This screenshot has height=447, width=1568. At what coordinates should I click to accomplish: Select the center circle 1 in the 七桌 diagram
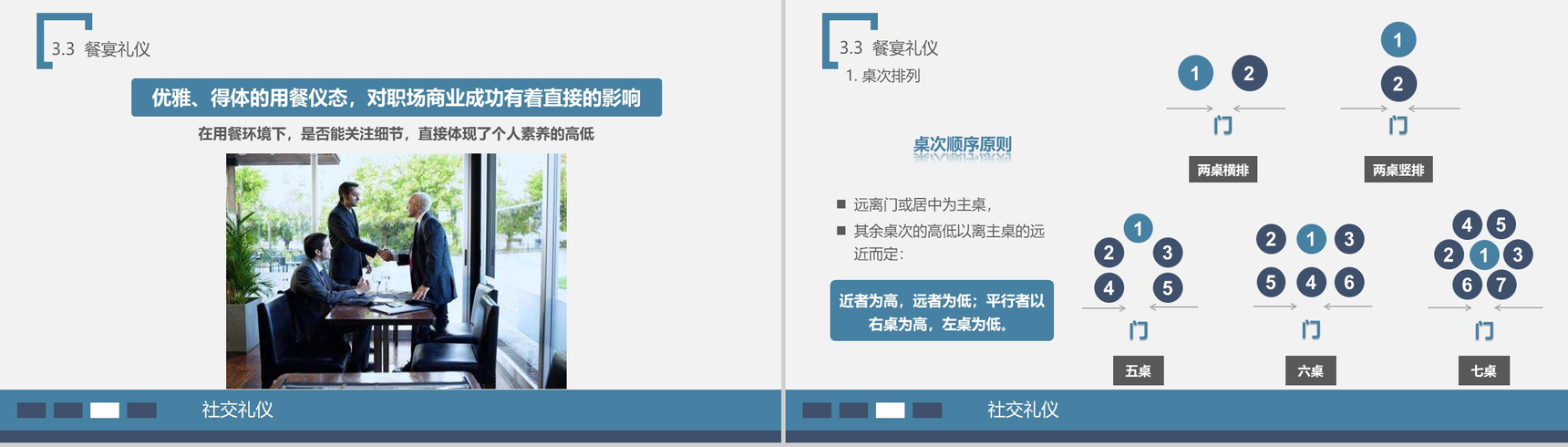1484,255
